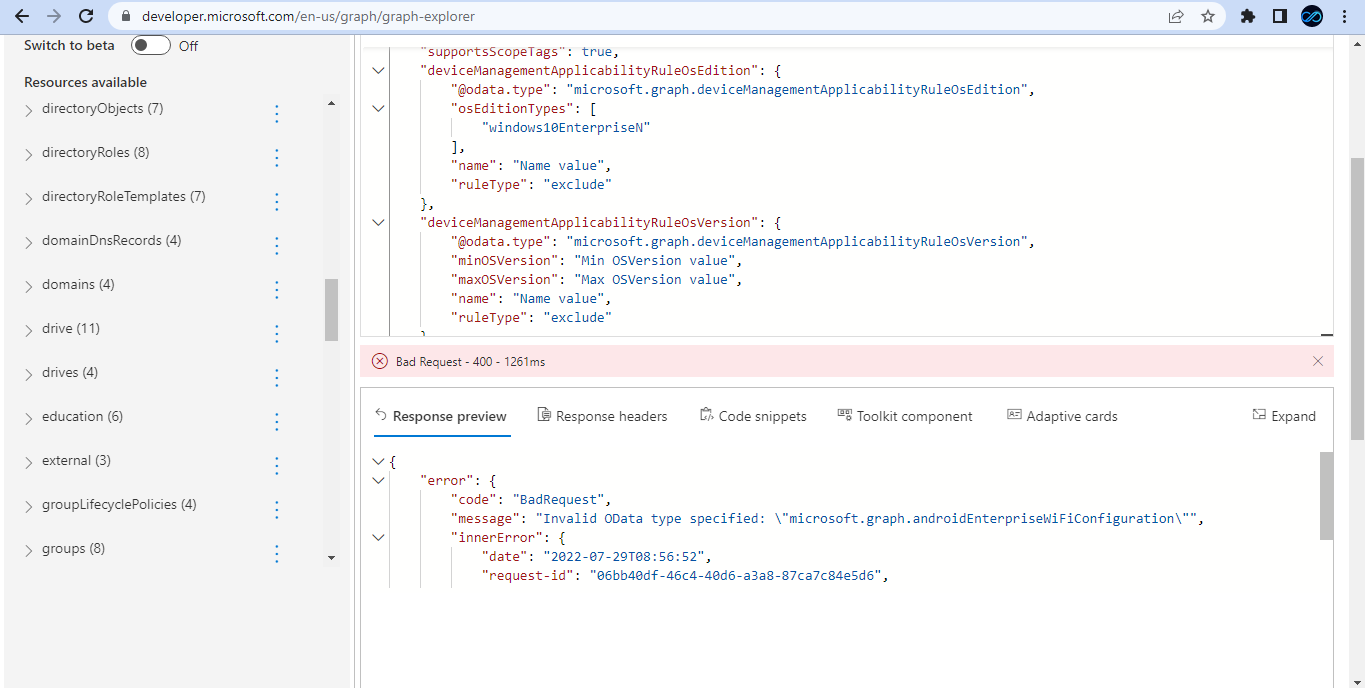Viewport: 1365px width, 688px height.
Task: Collapse deviceManagementApplicabilityRuleOsEdition JSON node
Action: (x=378, y=71)
